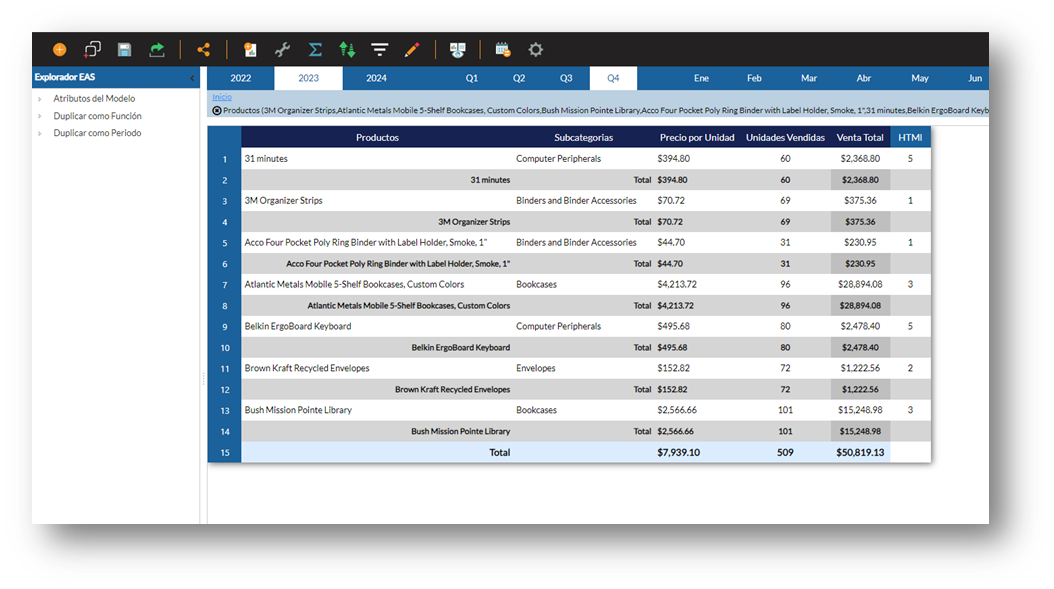
Task: Remove the Productos filter with its X icon
Action: pos(217,110)
